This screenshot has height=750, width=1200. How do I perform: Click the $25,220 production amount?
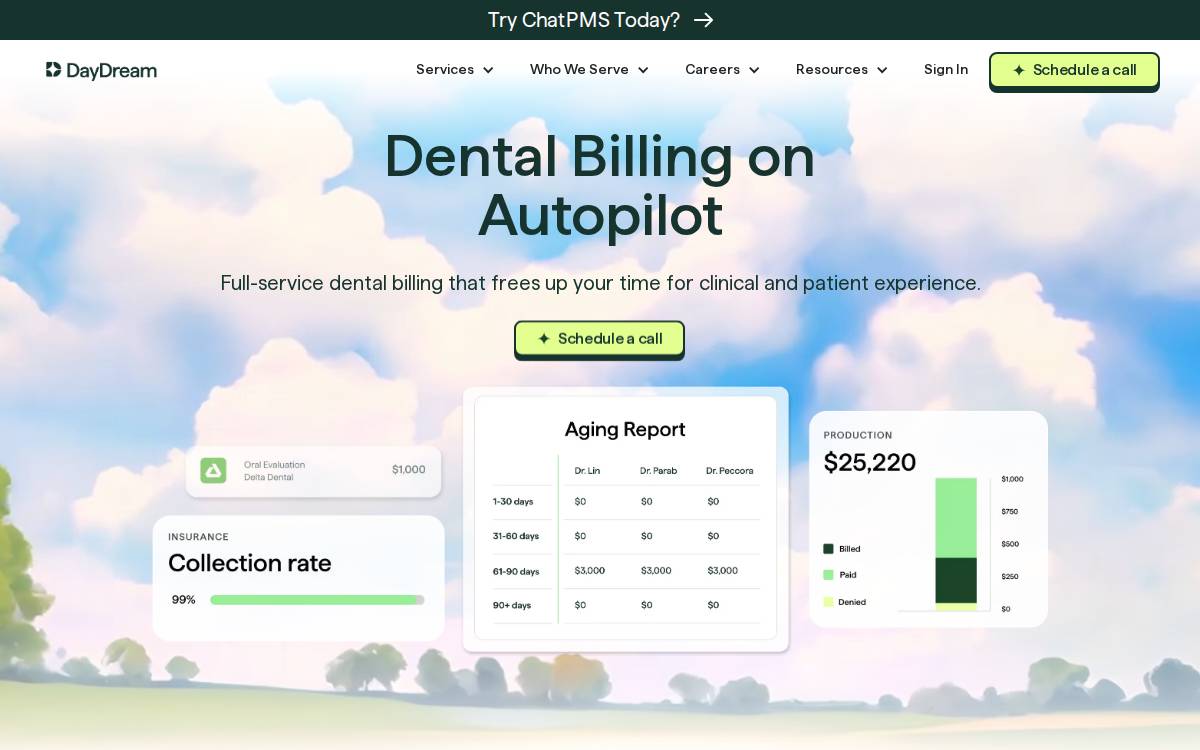click(x=870, y=462)
